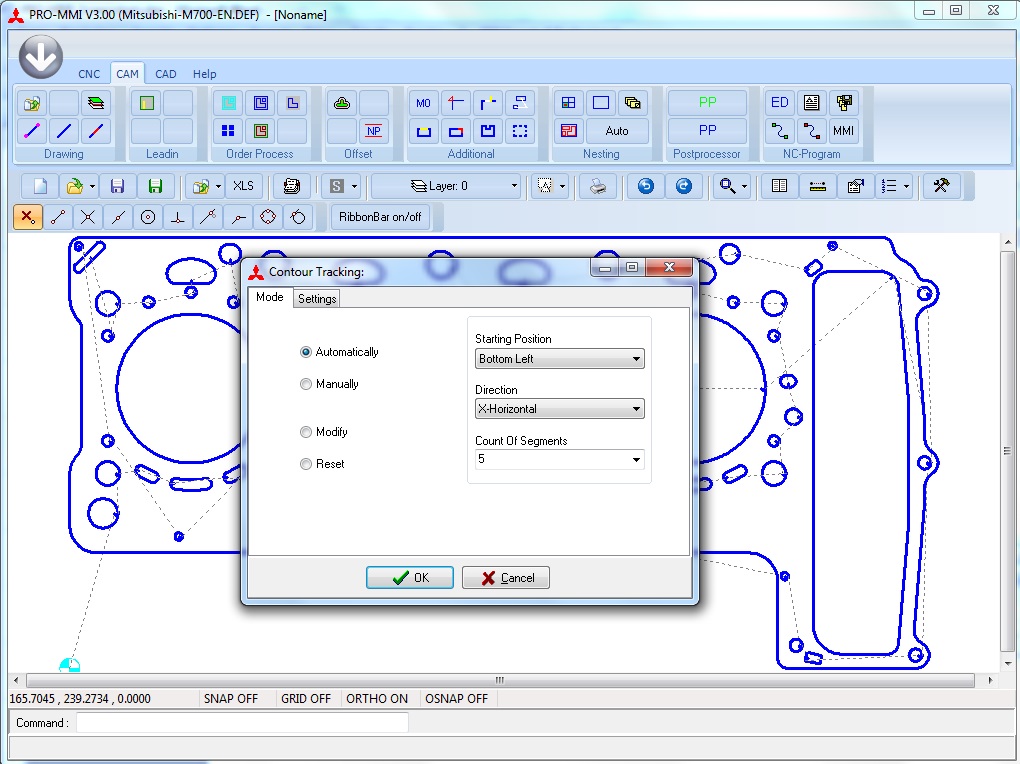Select the Manually tracking mode
The image size is (1020, 764).
coord(306,384)
